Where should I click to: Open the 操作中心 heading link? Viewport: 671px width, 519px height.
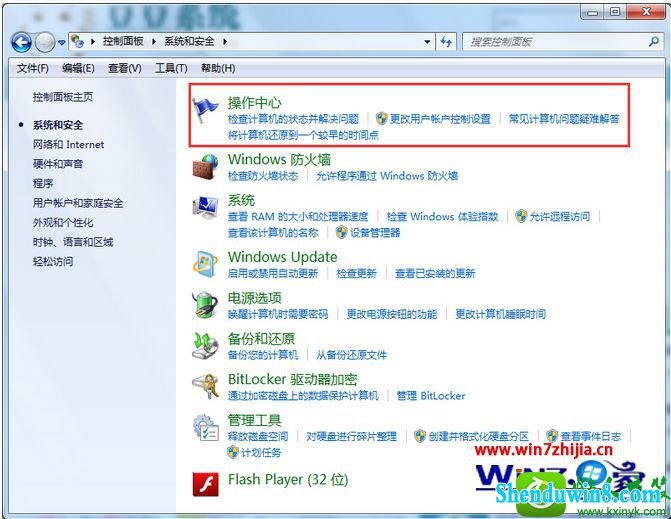point(255,103)
